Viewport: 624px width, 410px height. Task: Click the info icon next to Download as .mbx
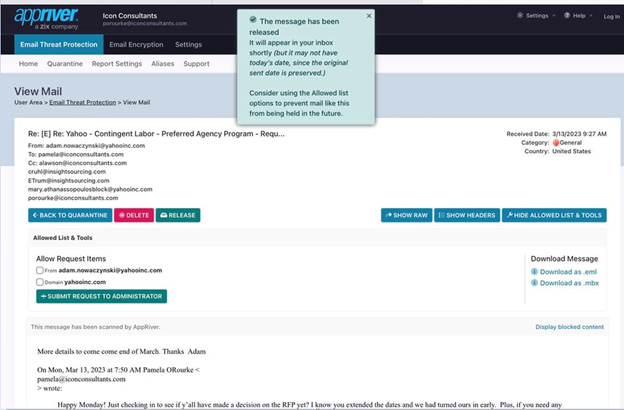534,283
